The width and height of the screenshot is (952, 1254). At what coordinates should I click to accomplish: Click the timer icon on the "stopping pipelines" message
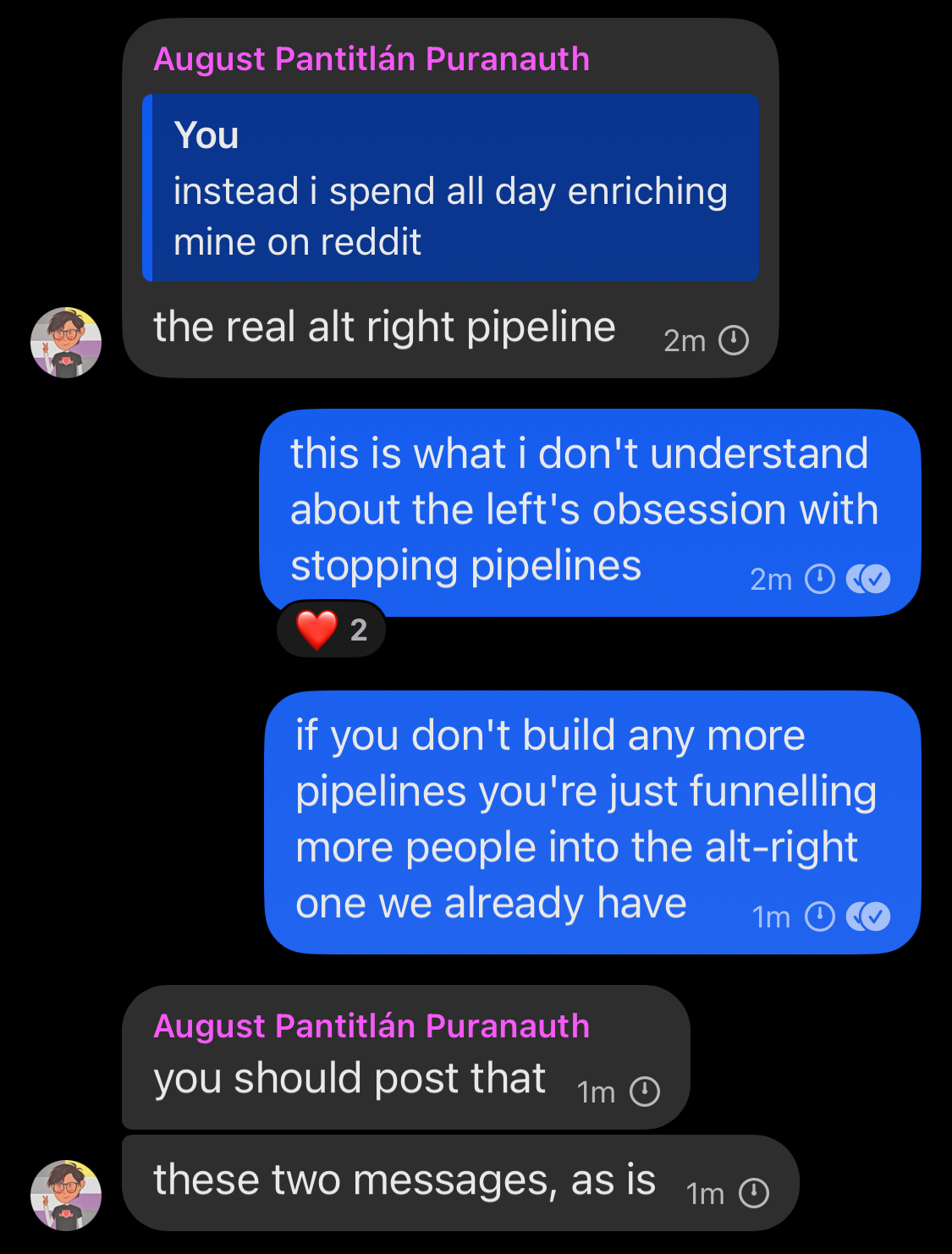coord(819,580)
